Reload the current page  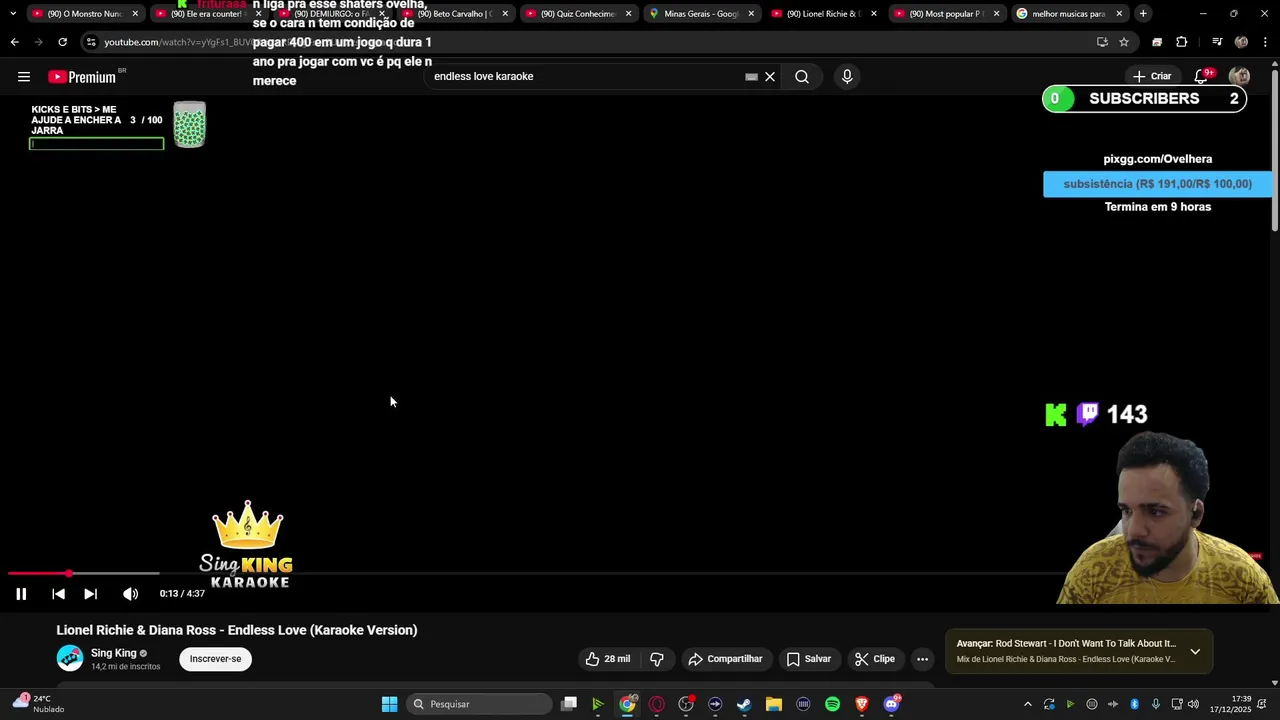[62, 42]
